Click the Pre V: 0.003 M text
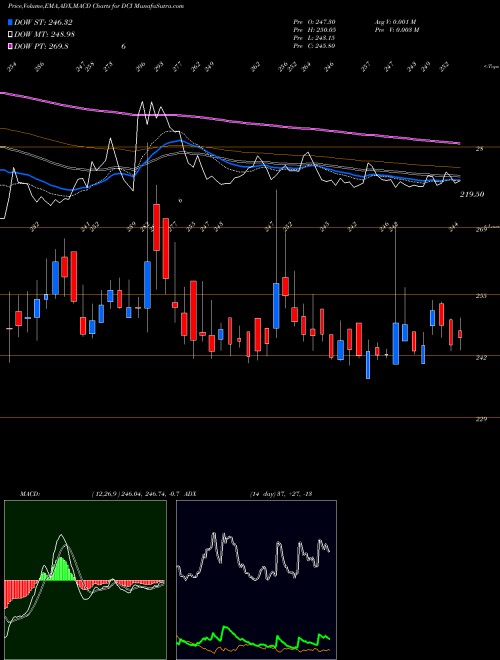The image size is (500, 660). (396, 30)
